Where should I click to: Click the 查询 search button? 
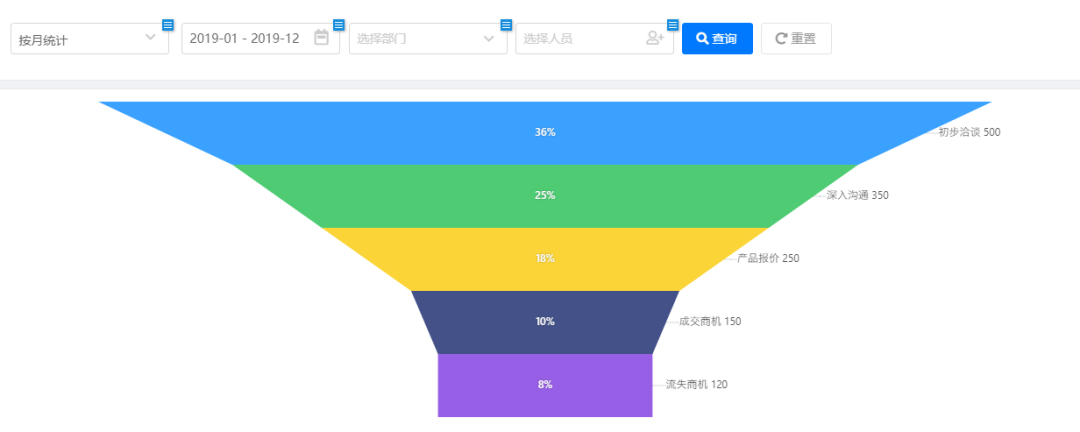click(x=716, y=39)
